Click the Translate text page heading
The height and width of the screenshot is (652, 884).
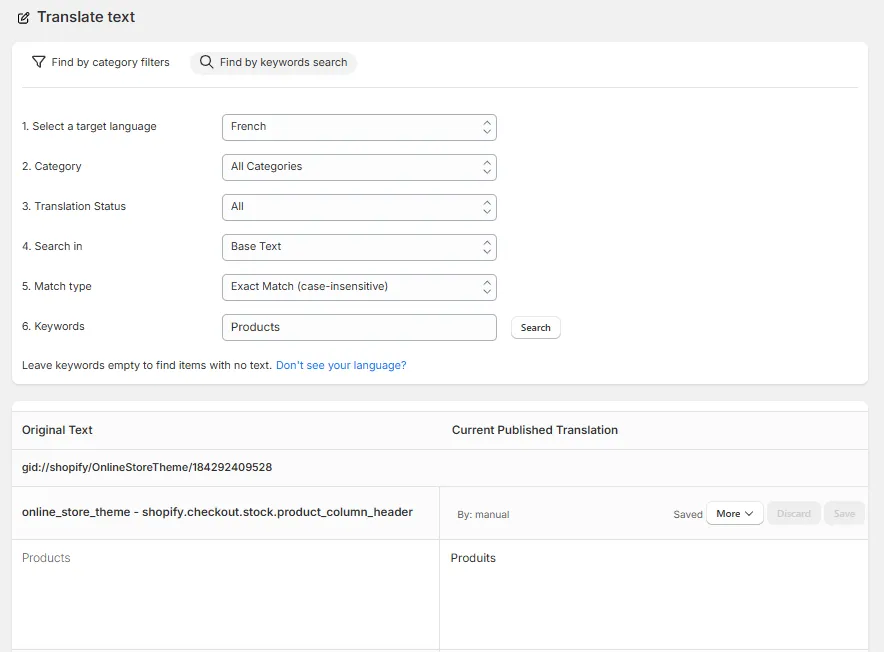click(x=86, y=17)
